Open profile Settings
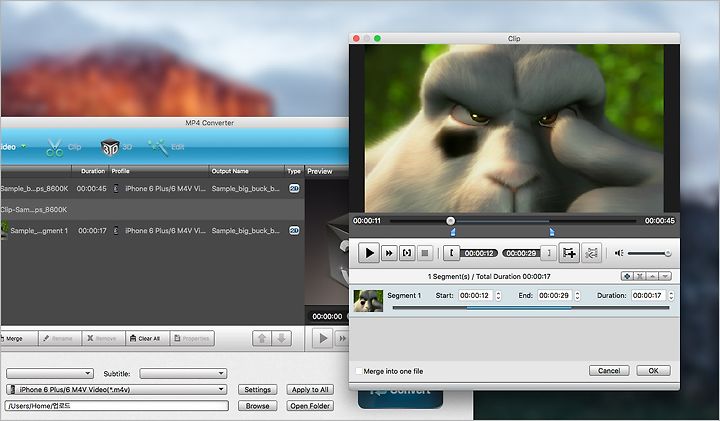Screen dimensions: 720x421 [257, 389]
